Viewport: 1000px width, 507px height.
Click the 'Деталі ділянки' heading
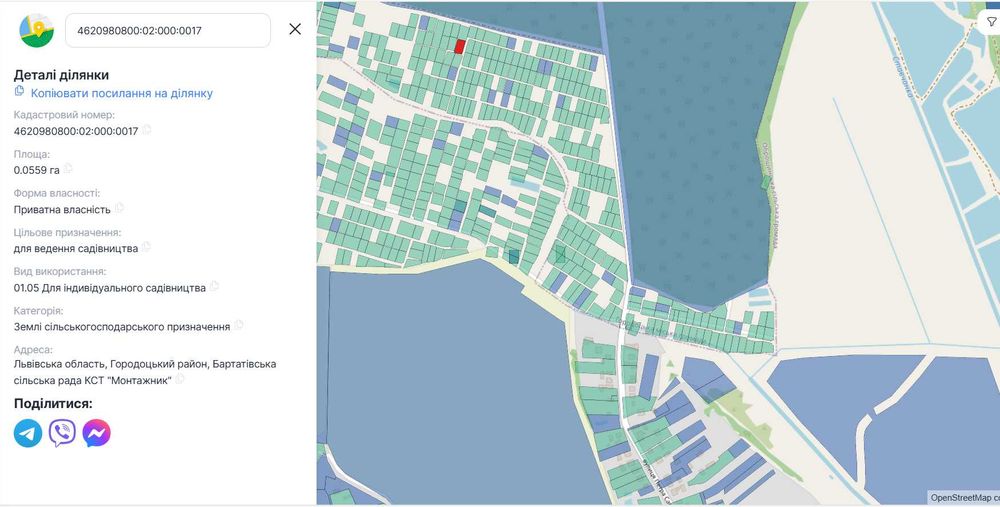coord(61,75)
